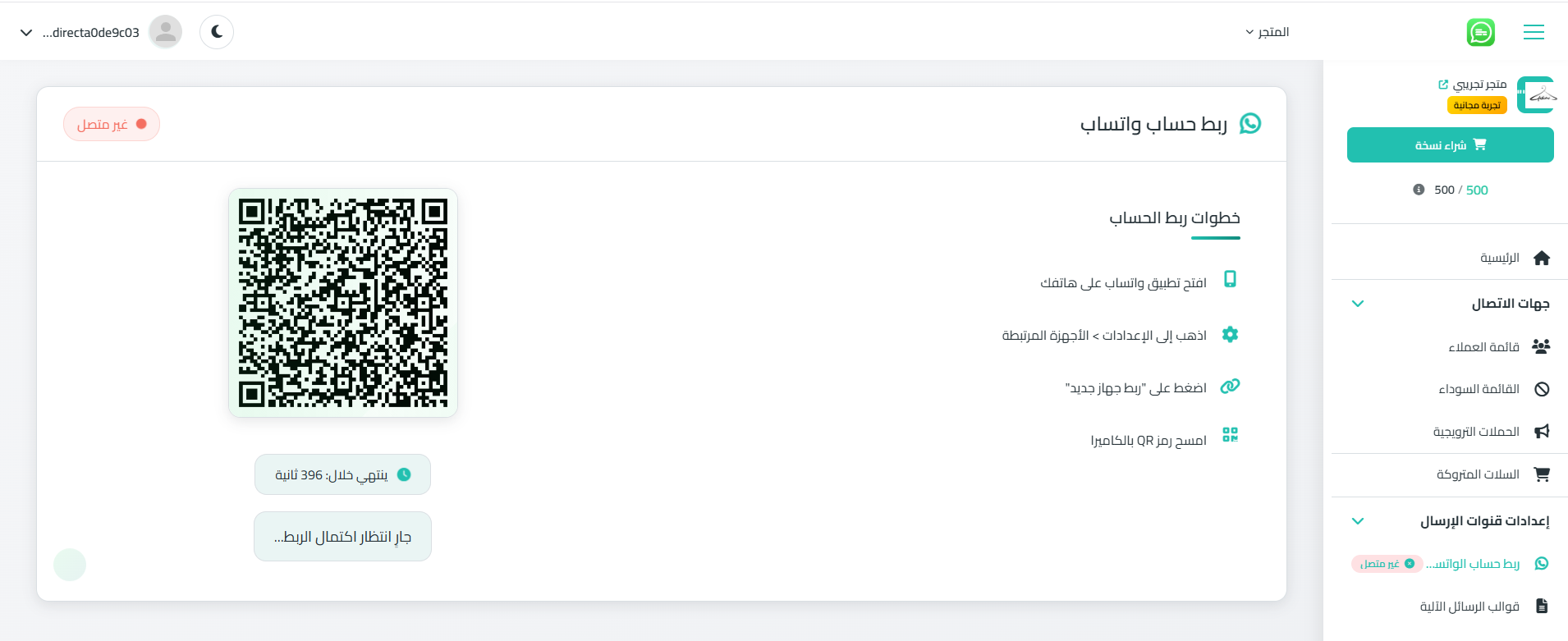
Task: Click the blocked icon for القائمة السوداء
Action: pos(1542,389)
